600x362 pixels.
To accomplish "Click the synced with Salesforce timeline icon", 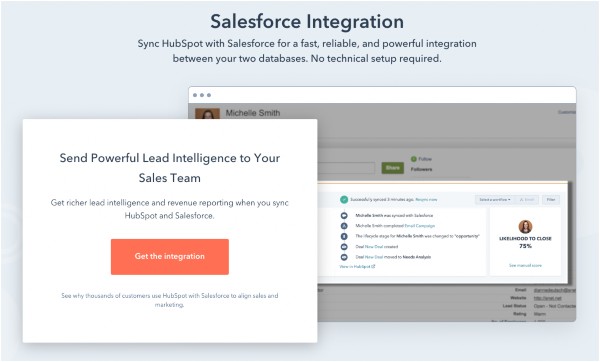I will tap(344, 216).
